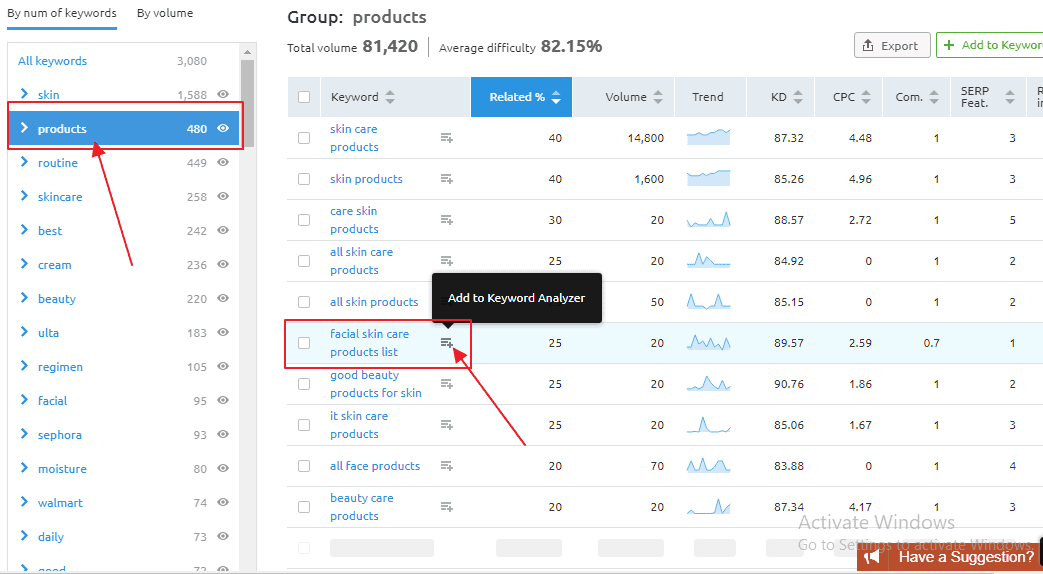
Task: Click add-to-analyzer icon for 'facial skin care products list'
Action: coord(447,343)
